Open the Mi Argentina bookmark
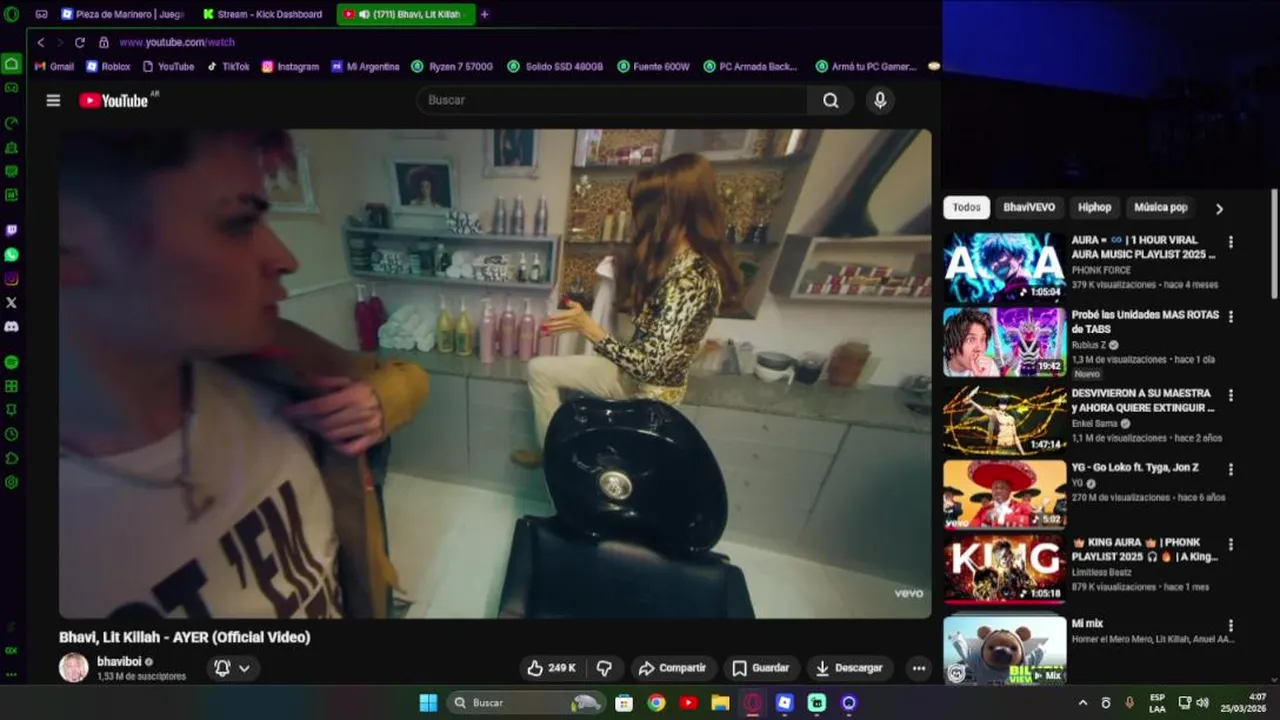 [365, 66]
